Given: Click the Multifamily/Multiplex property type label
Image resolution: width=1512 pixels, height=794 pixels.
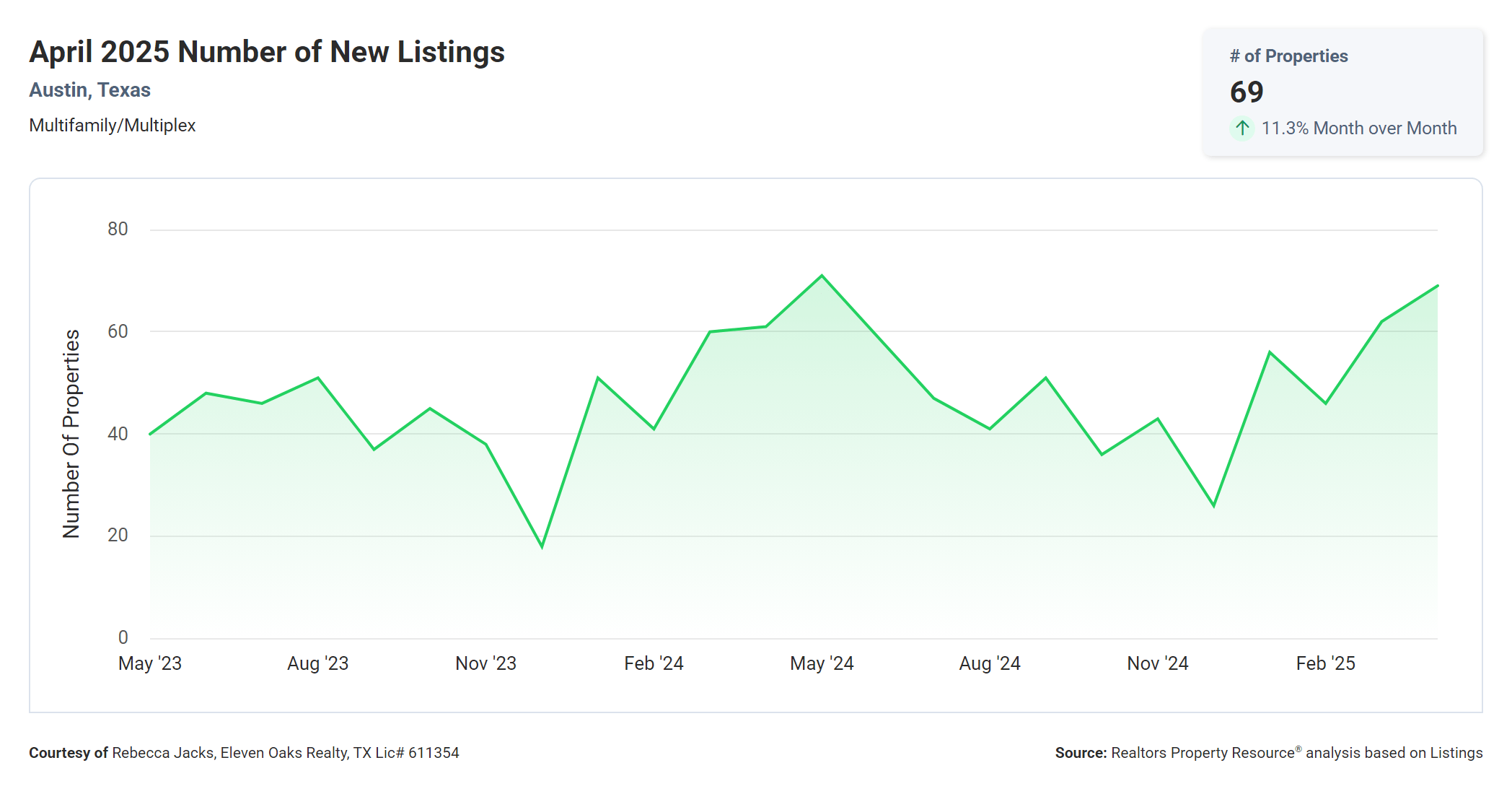Looking at the screenshot, I should (x=113, y=126).
